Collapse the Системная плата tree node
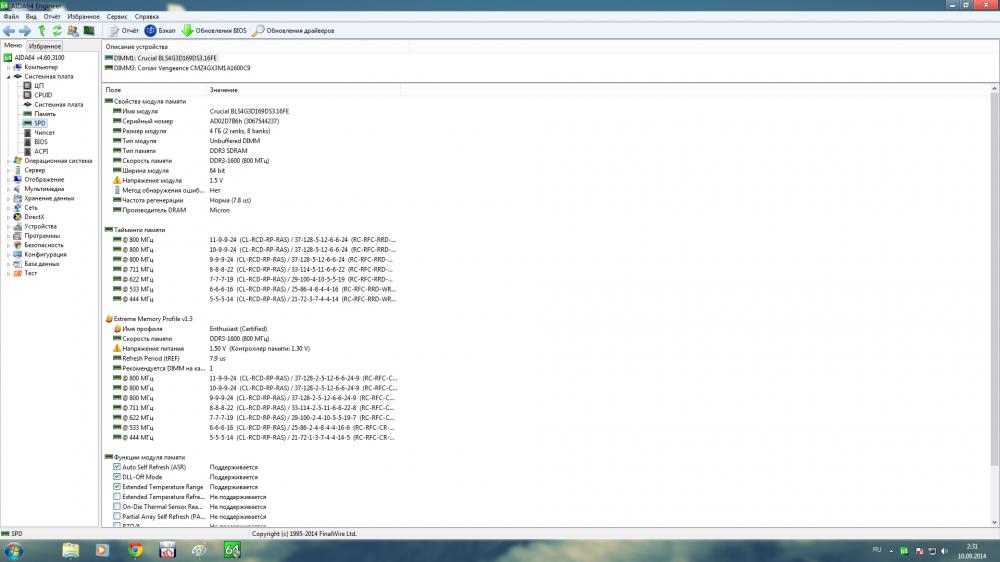1000x562 pixels. click(8, 77)
